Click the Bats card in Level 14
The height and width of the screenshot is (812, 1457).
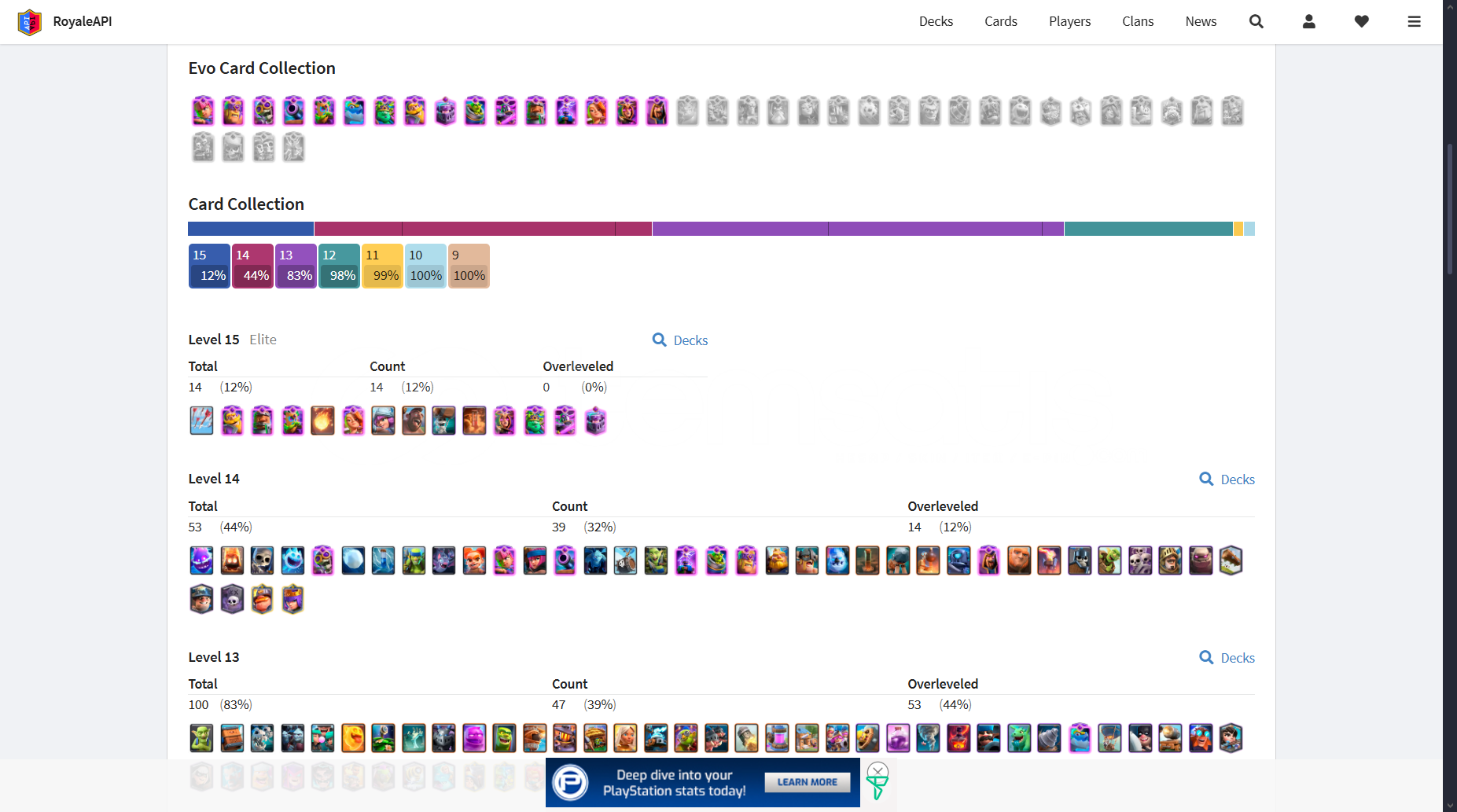point(443,560)
